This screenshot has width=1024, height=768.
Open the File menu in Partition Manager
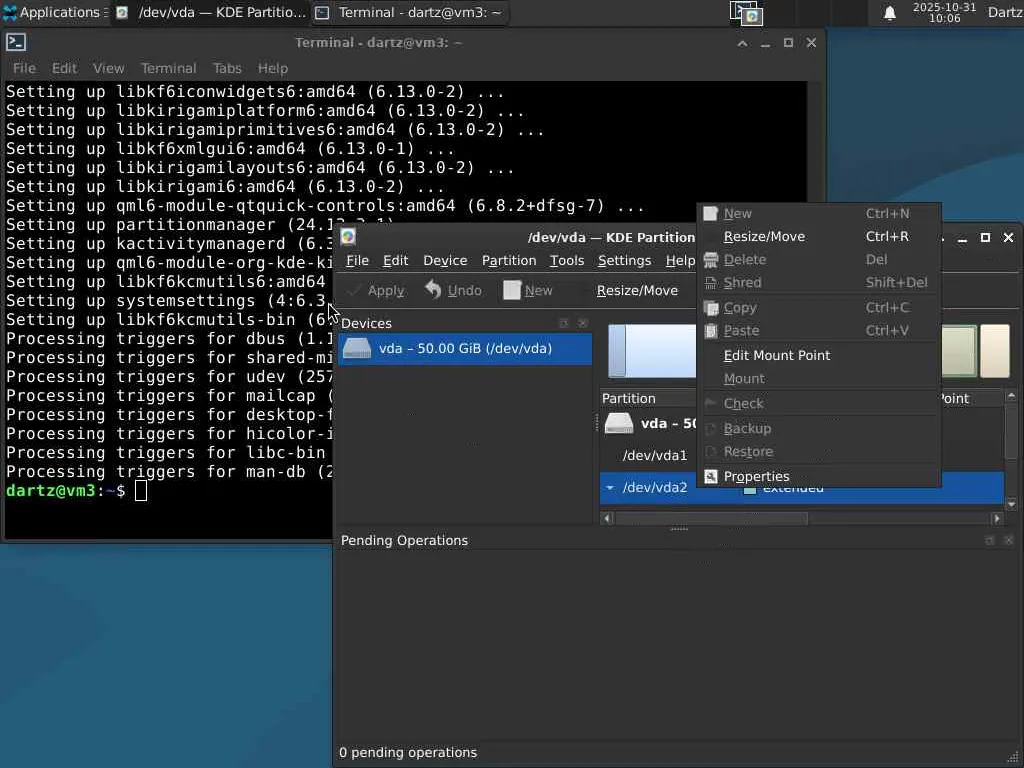(x=357, y=261)
